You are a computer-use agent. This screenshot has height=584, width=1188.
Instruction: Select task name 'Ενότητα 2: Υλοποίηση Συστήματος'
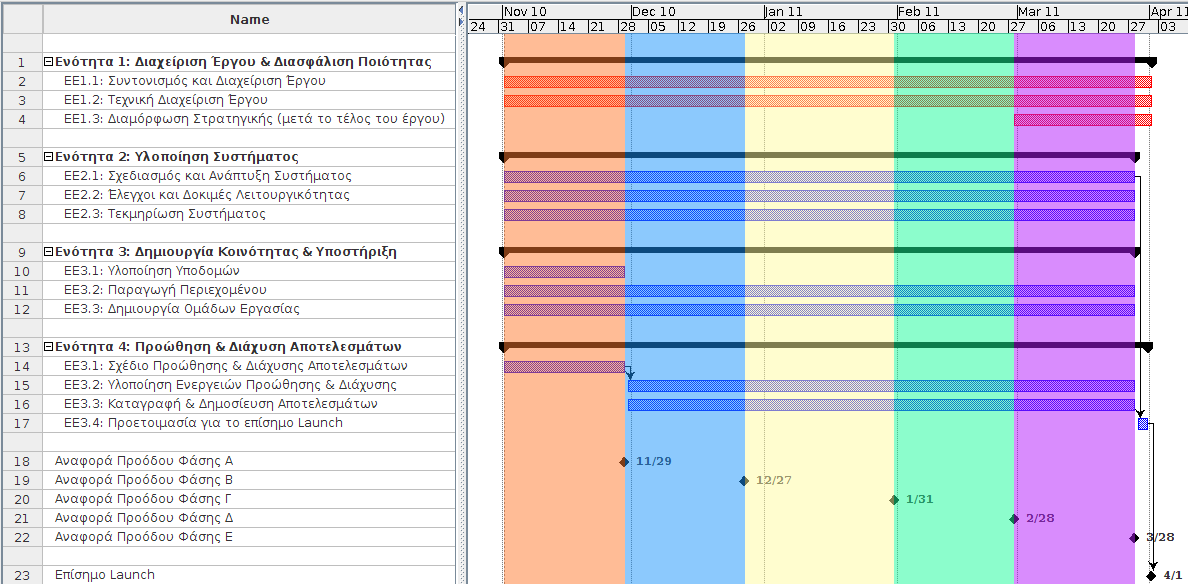click(x=177, y=157)
